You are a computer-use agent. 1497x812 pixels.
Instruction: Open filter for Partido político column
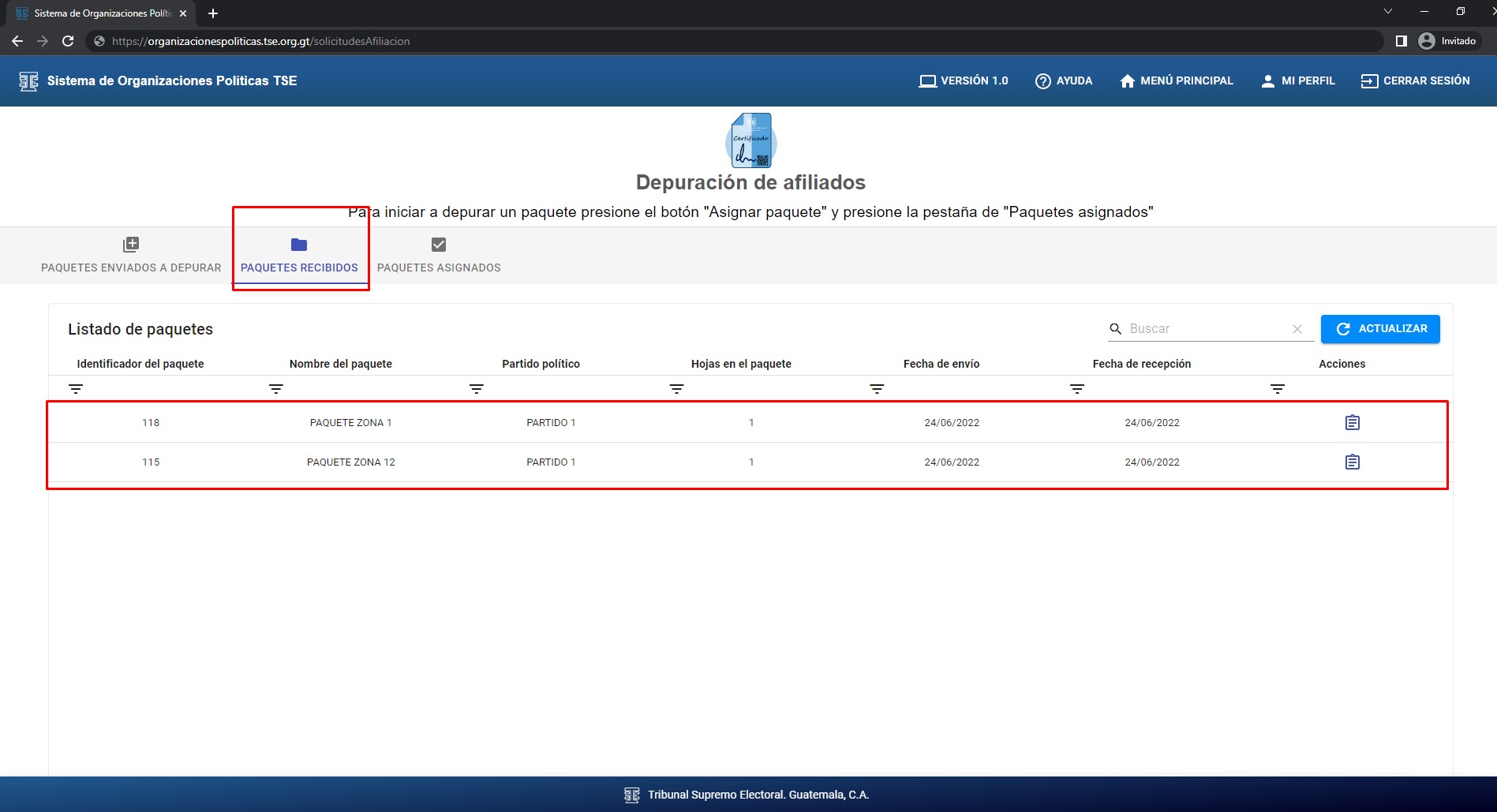(x=477, y=389)
